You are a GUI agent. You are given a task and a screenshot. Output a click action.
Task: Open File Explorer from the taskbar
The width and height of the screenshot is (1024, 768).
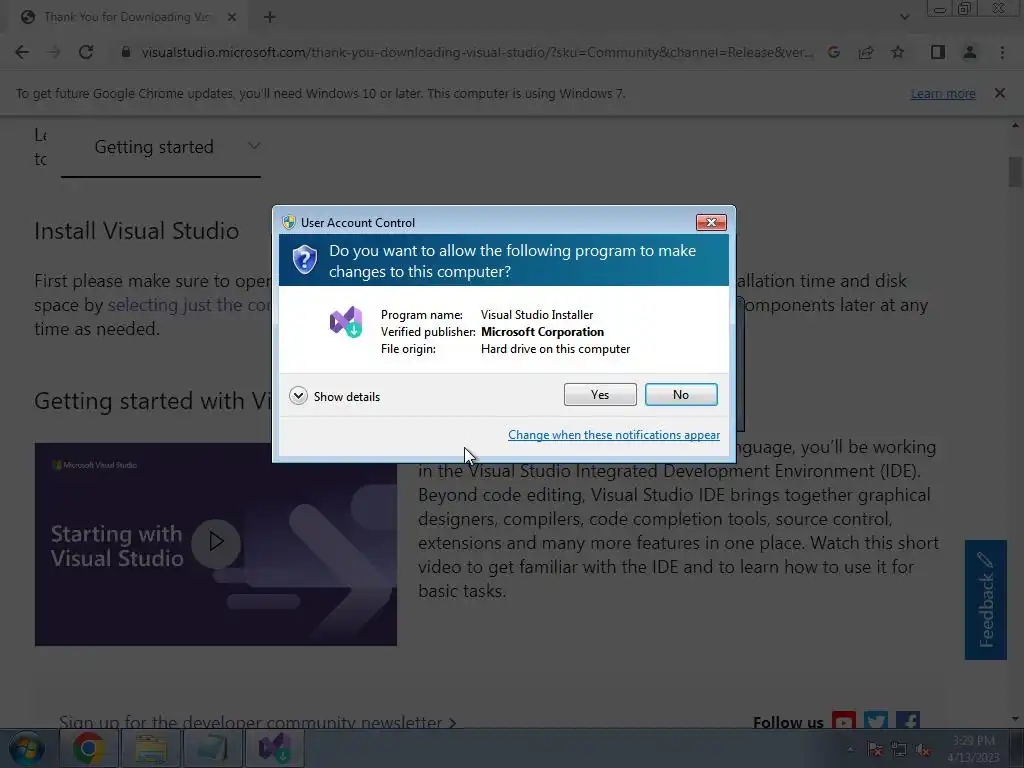click(x=151, y=748)
